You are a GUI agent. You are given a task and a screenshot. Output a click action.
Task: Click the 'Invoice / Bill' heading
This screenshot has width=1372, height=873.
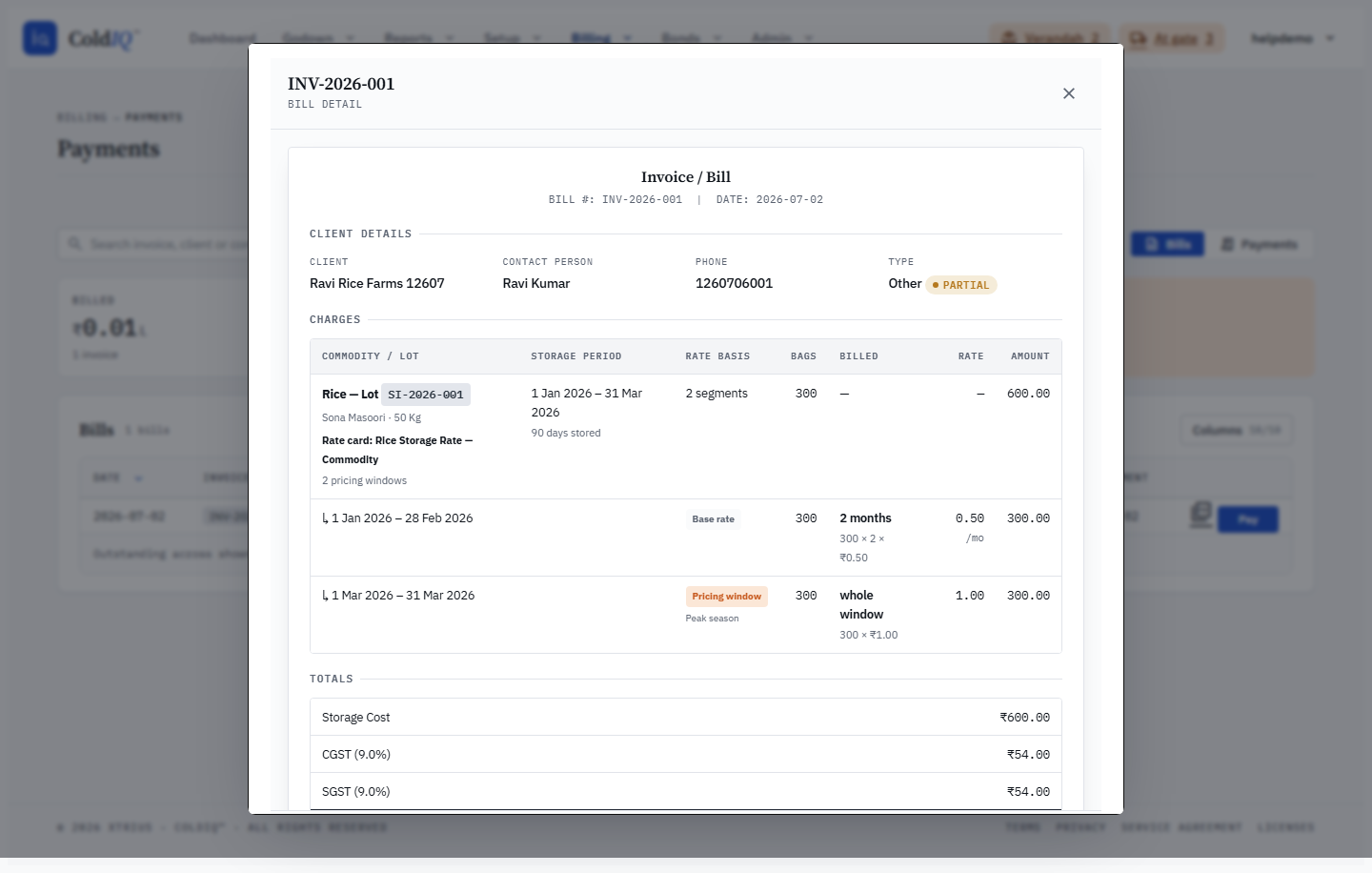(x=686, y=177)
